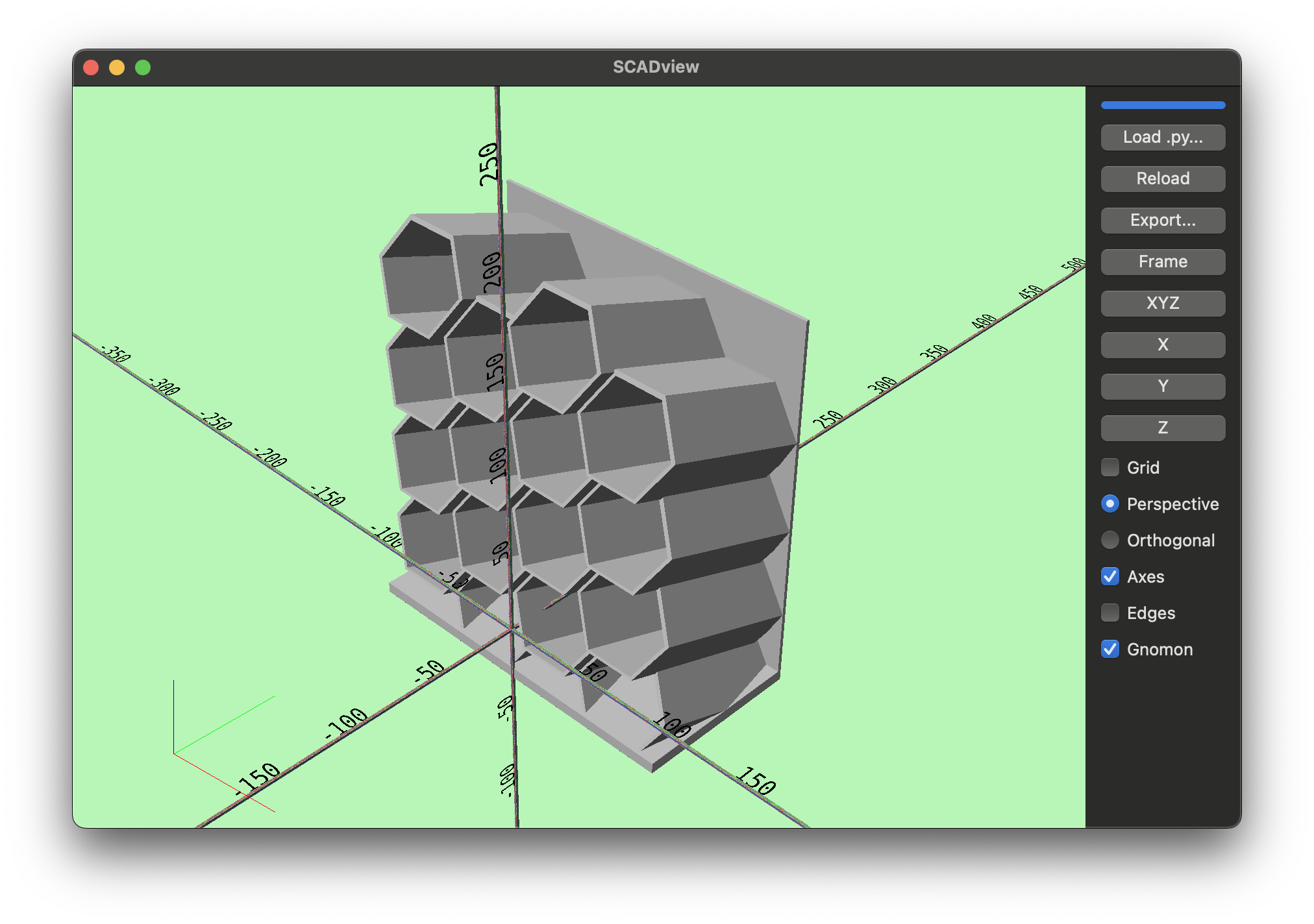Screen dimensions: 1314x924
Task: Click the green fullscreen window button
Action: (x=143, y=67)
